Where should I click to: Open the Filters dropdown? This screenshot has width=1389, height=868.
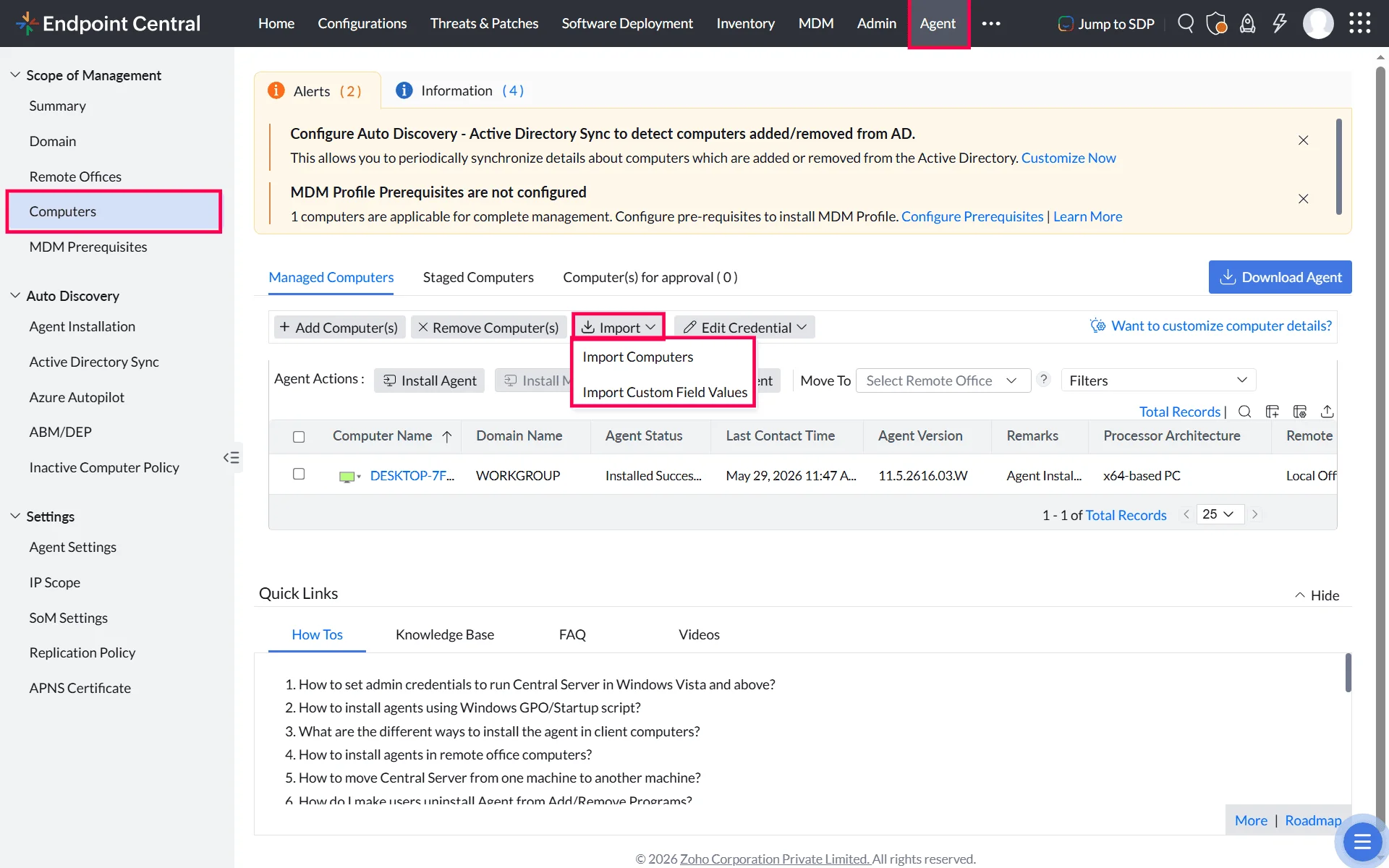pyautogui.click(x=1158, y=380)
